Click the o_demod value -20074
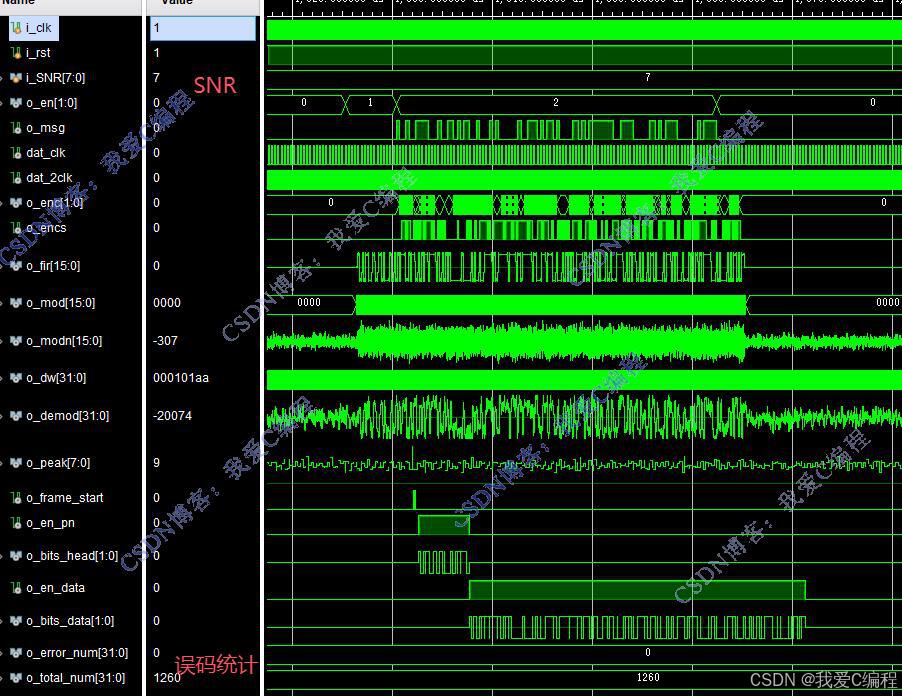The width and height of the screenshot is (902, 696). pyautogui.click(x=172, y=415)
